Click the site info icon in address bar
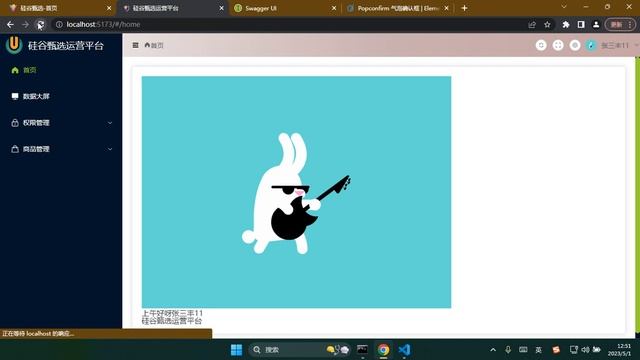640x360 pixels. click(59, 24)
